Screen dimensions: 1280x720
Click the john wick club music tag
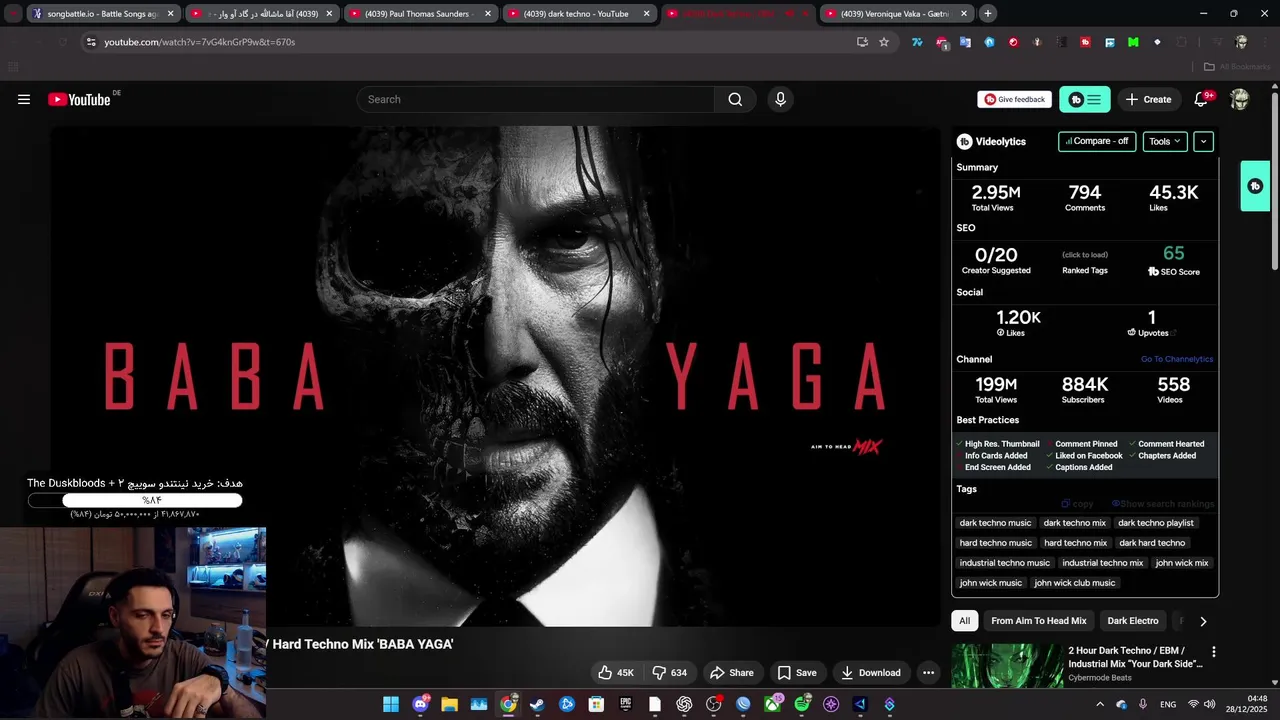[1075, 583]
